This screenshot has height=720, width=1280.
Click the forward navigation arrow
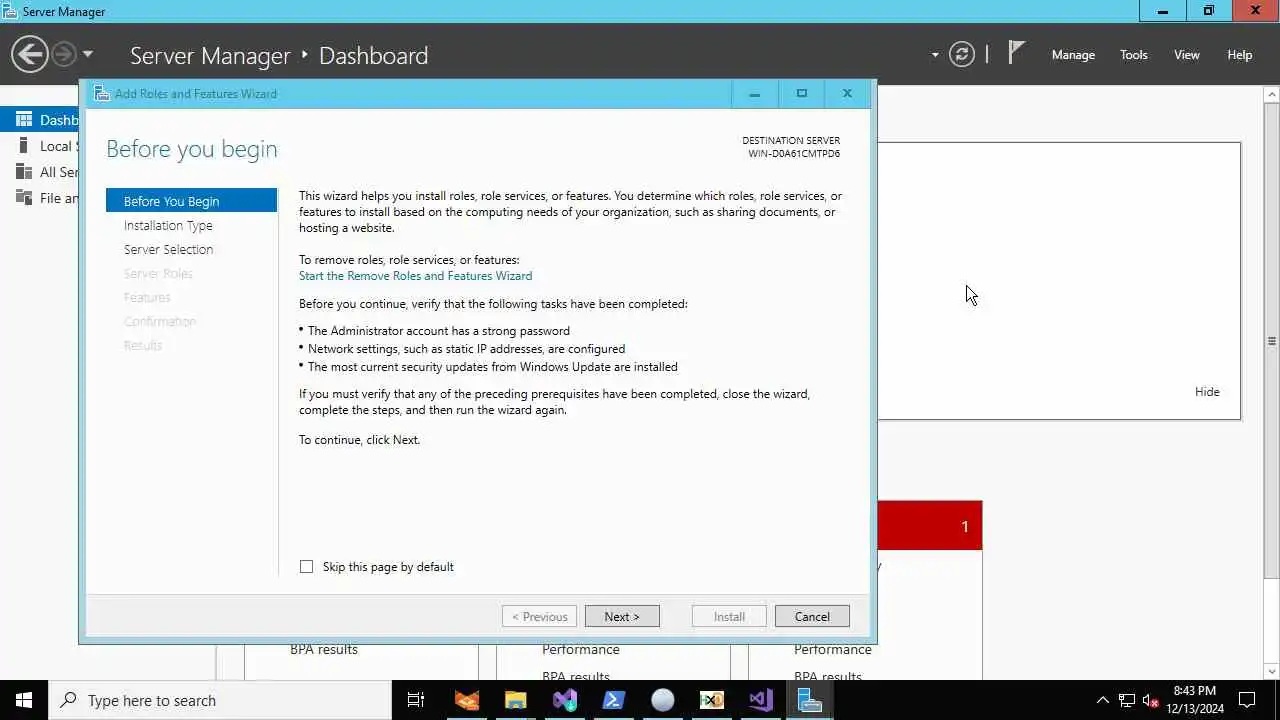64,54
